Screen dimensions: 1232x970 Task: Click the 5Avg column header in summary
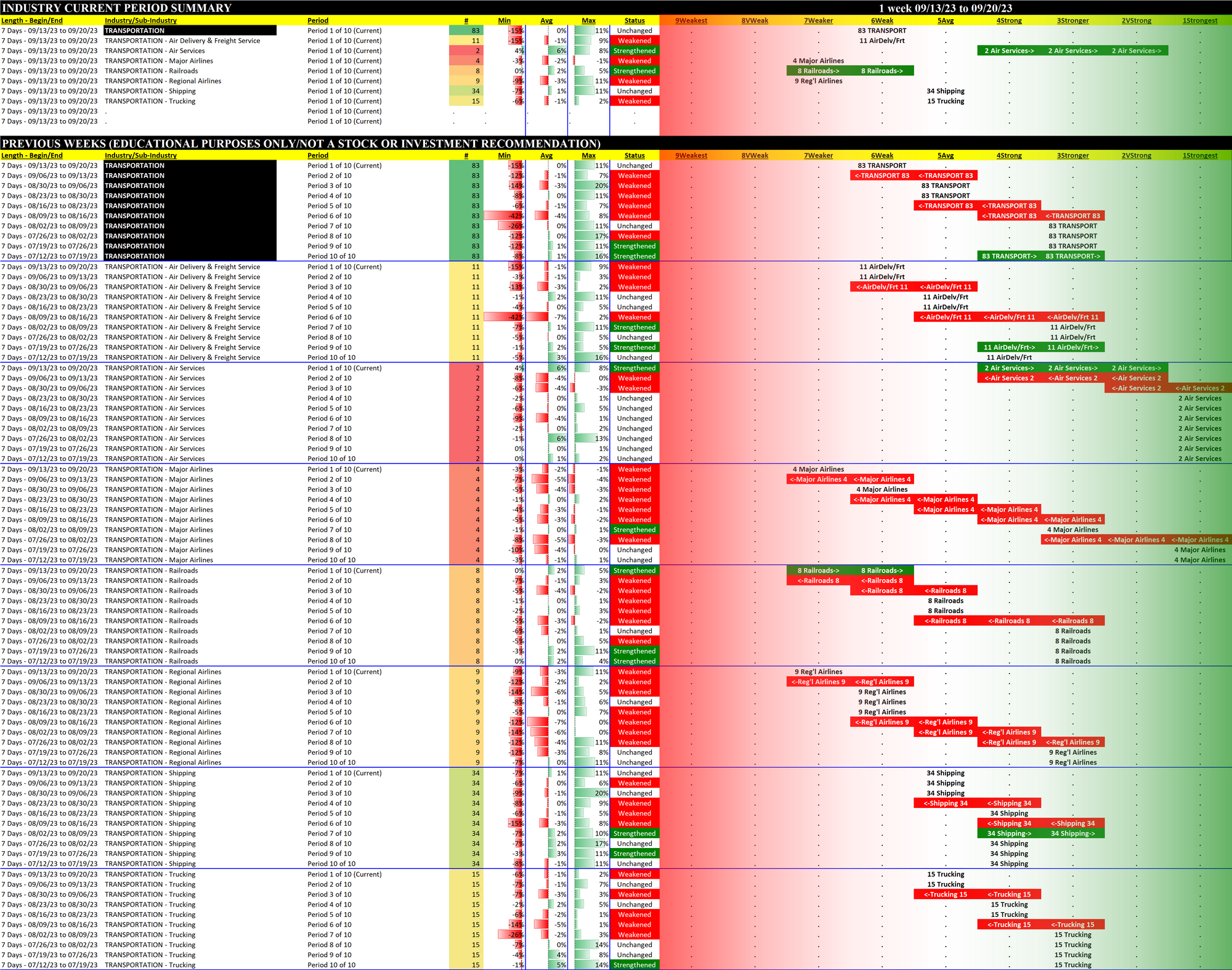(x=946, y=20)
